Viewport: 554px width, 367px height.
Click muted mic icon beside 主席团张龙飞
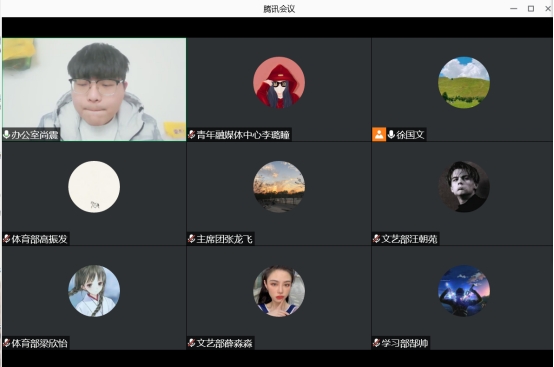click(x=192, y=239)
